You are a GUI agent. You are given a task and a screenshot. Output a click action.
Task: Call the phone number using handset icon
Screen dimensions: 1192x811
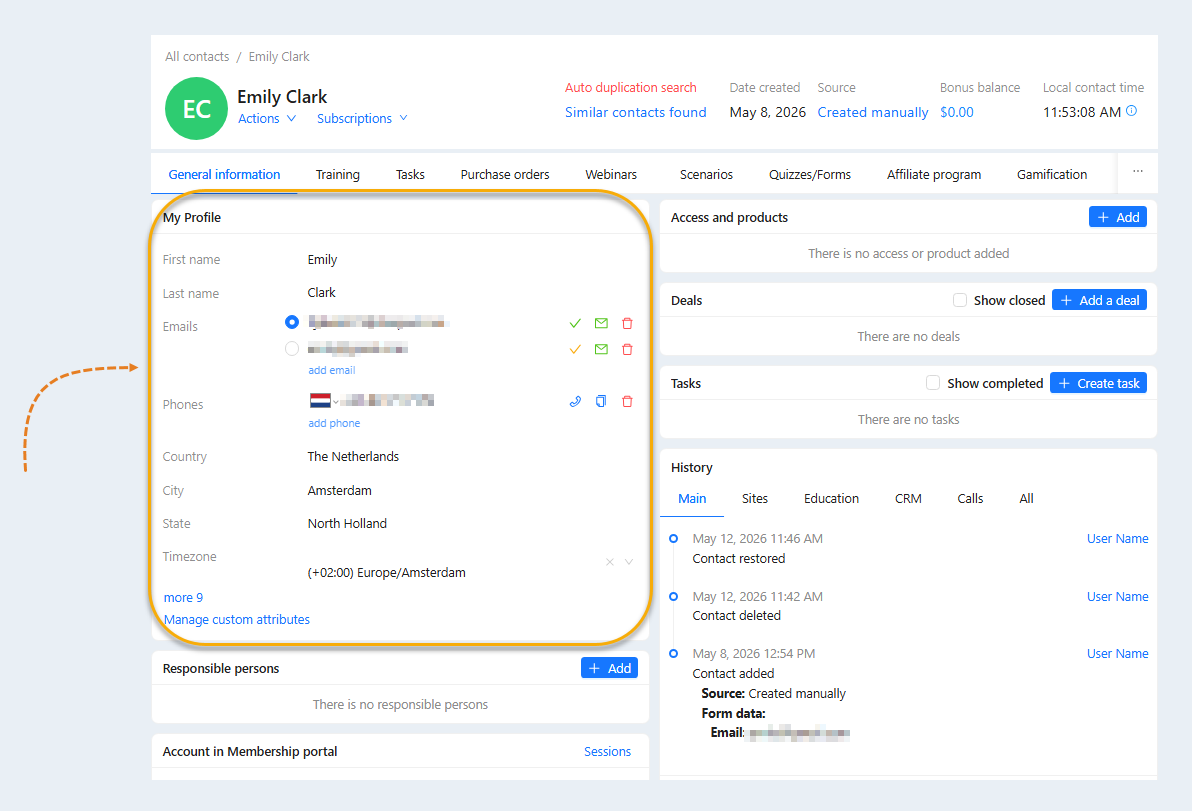pos(575,401)
